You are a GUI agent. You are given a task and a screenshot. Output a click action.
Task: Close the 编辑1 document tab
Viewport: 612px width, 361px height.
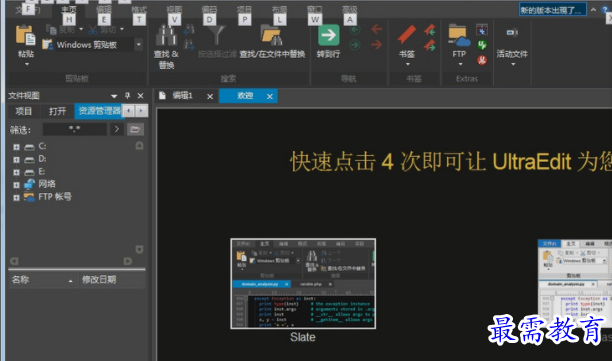tap(210, 96)
